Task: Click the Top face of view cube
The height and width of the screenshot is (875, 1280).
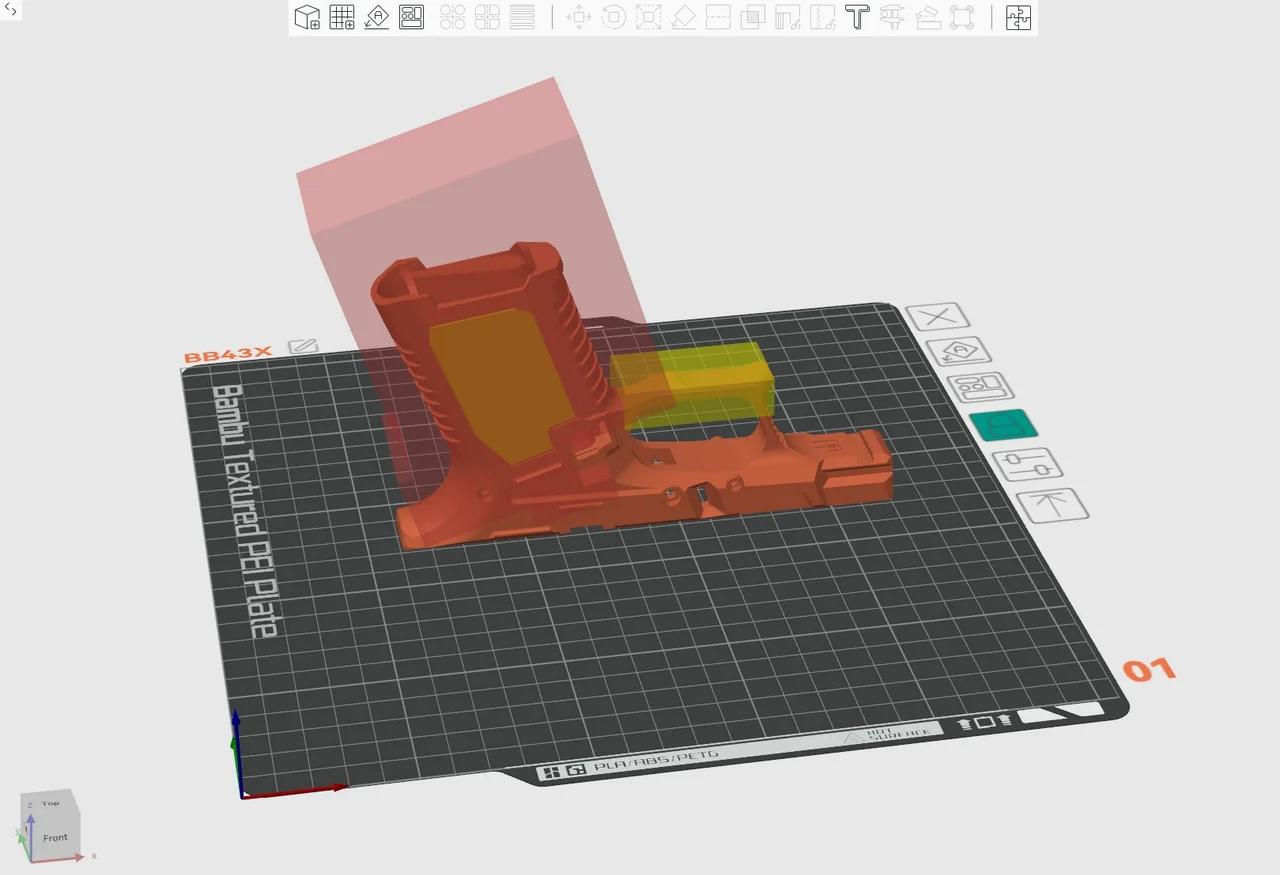Action: coord(50,803)
